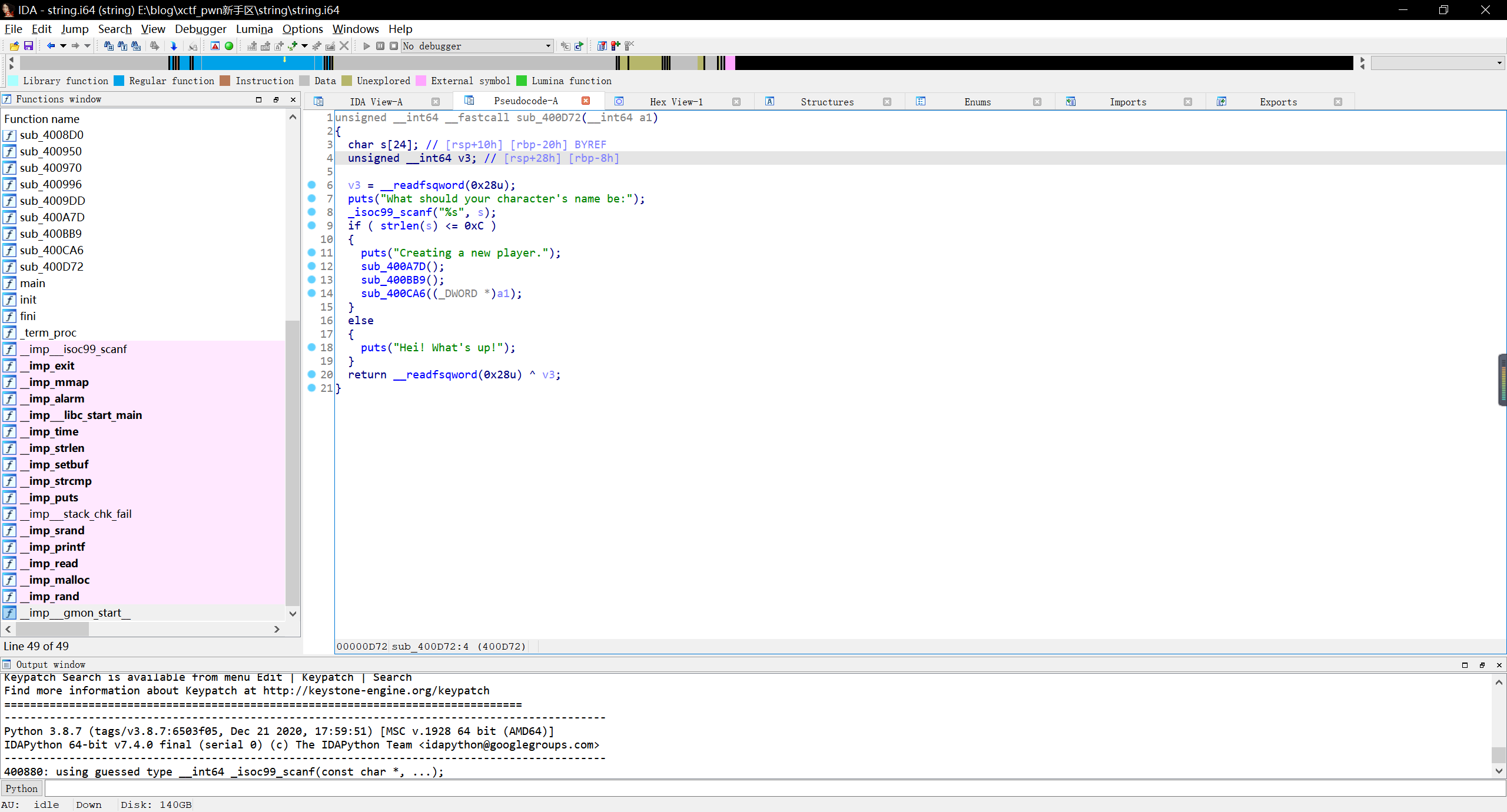Click the Python console language button
The width and height of the screenshot is (1507, 812).
click(22, 788)
